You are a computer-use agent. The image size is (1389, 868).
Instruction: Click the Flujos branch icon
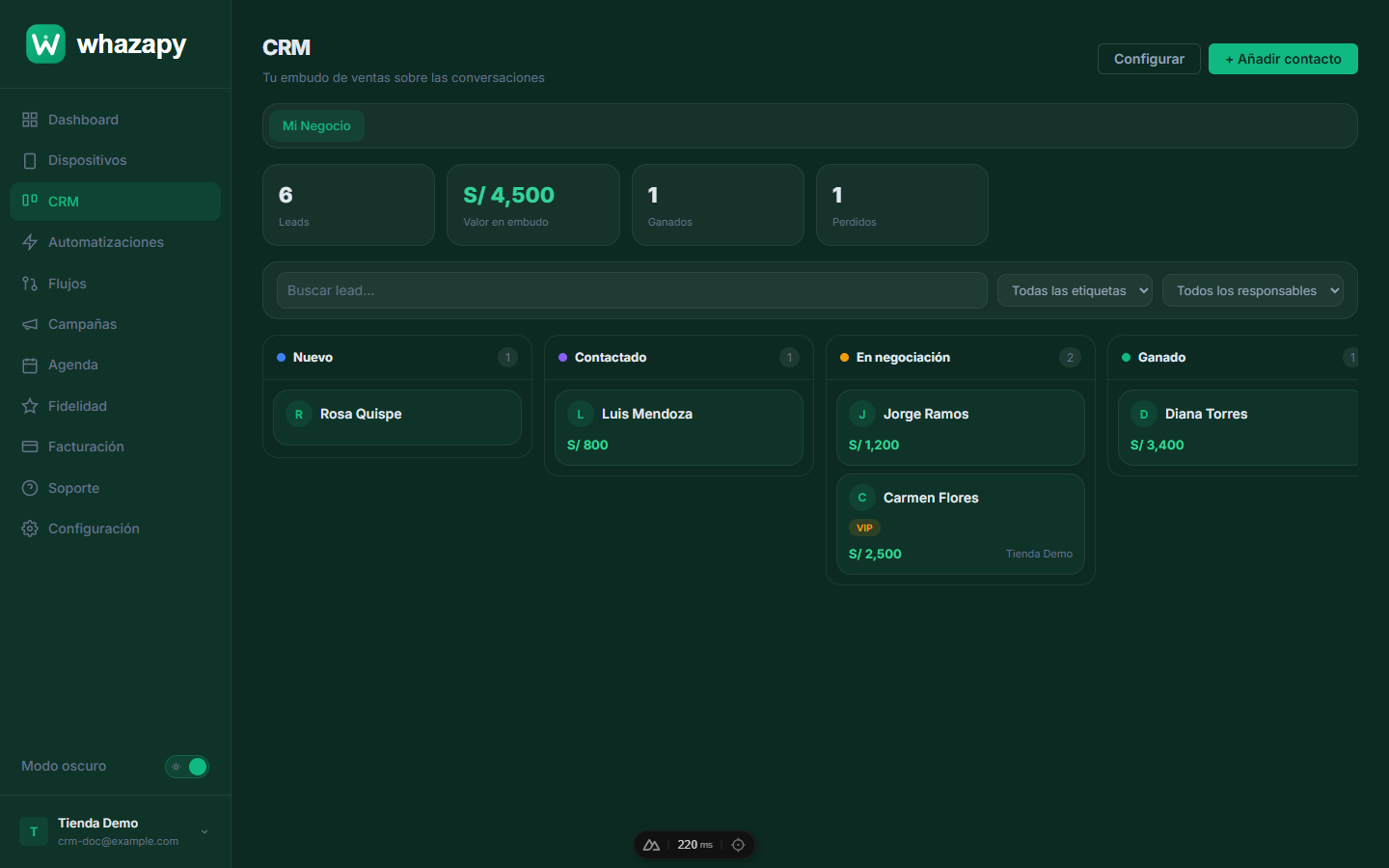click(30, 284)
